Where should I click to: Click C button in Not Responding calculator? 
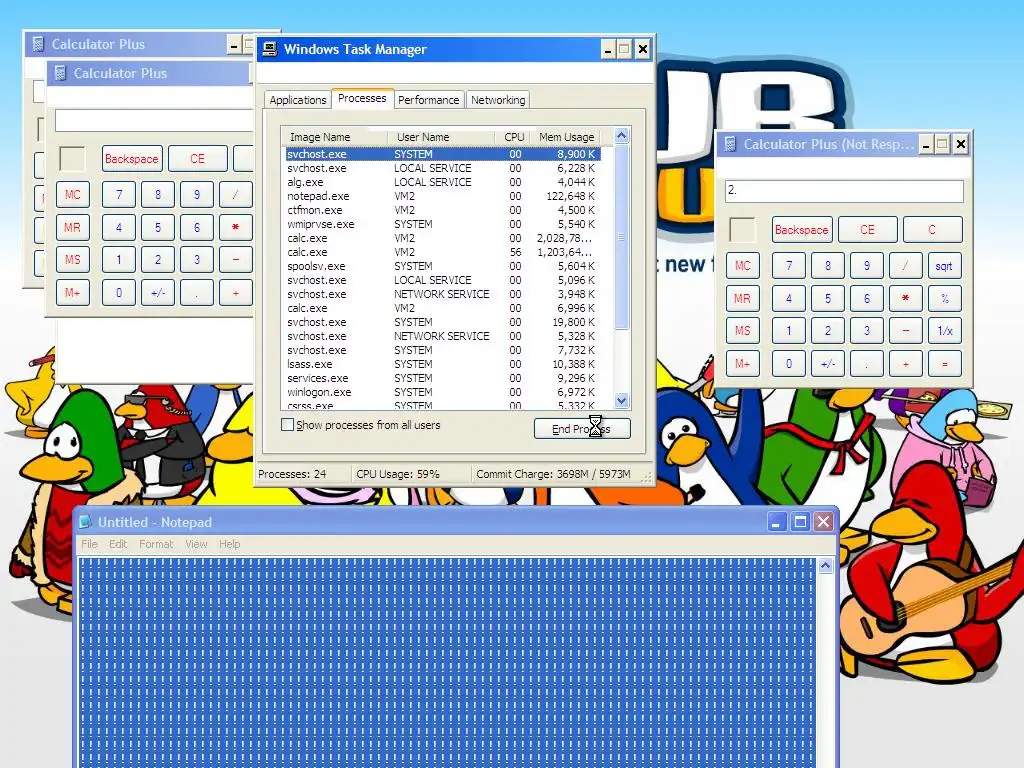click(x=932, y=230)
